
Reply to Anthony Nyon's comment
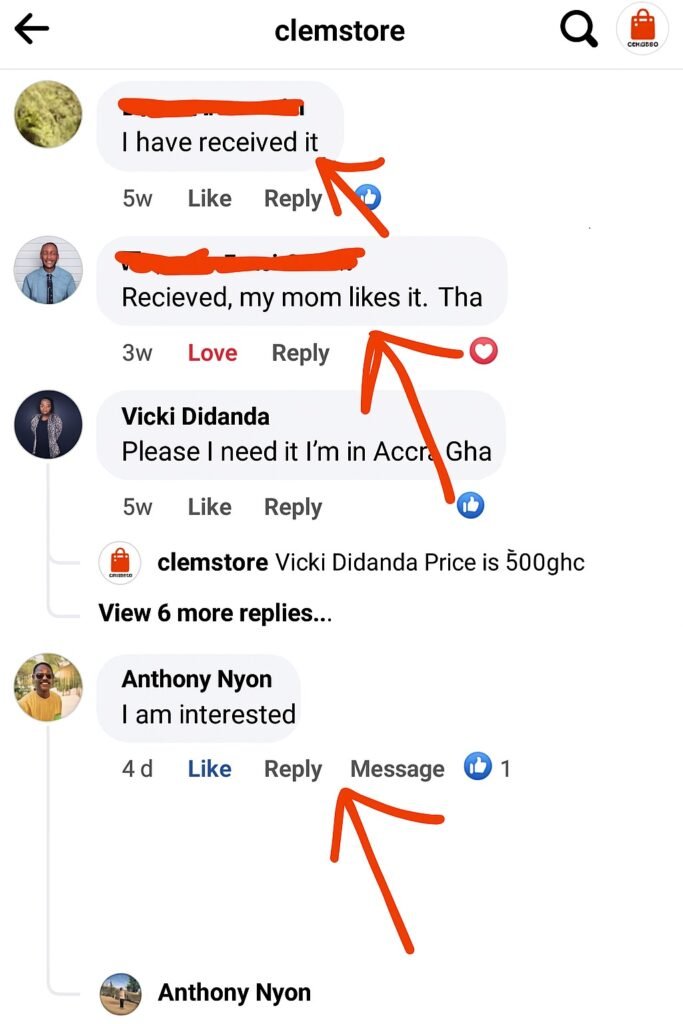click(293, 768)
